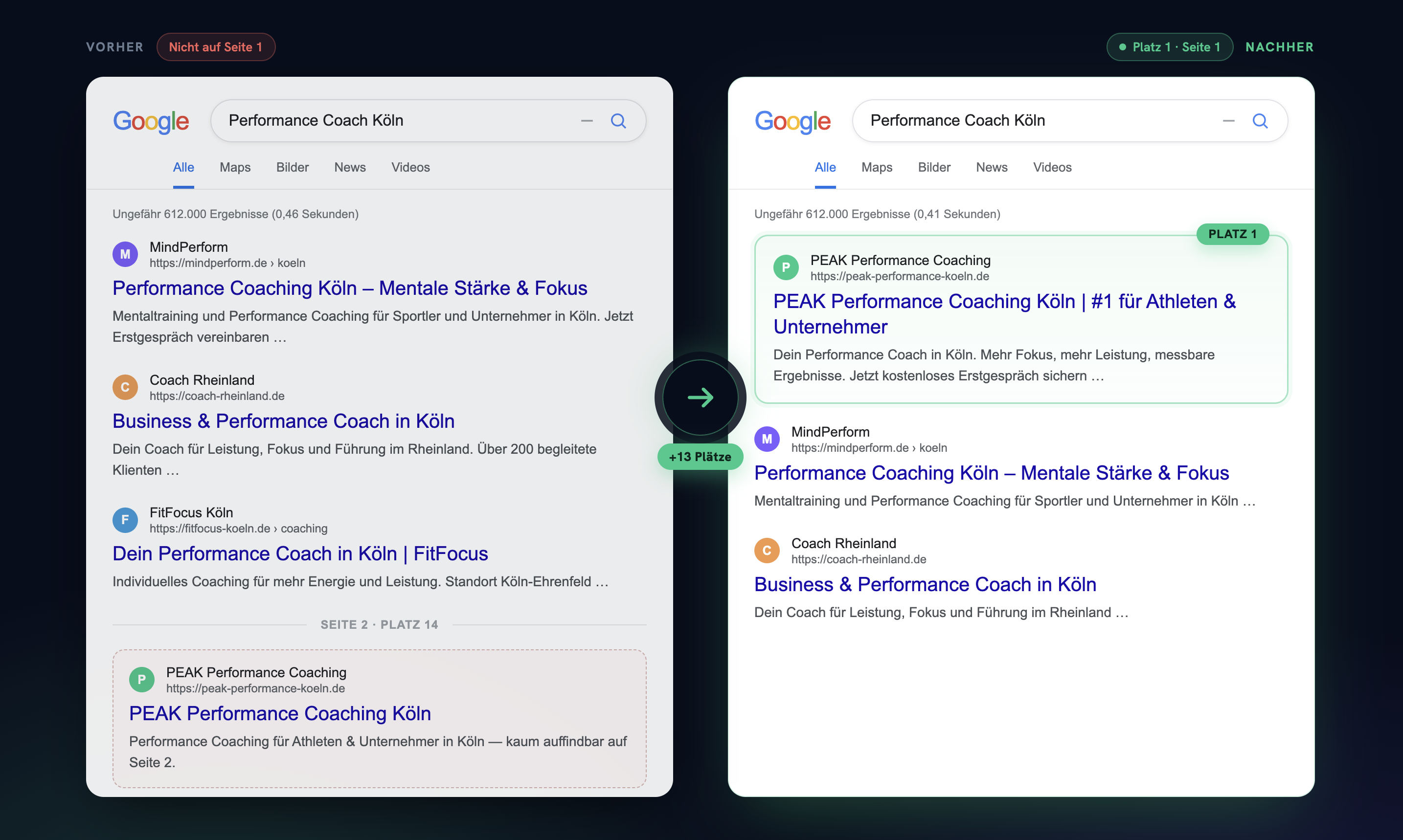Click the 'VORHER' heading
Viewport: 1403px width, 840px height.
[x=115, y=47]
